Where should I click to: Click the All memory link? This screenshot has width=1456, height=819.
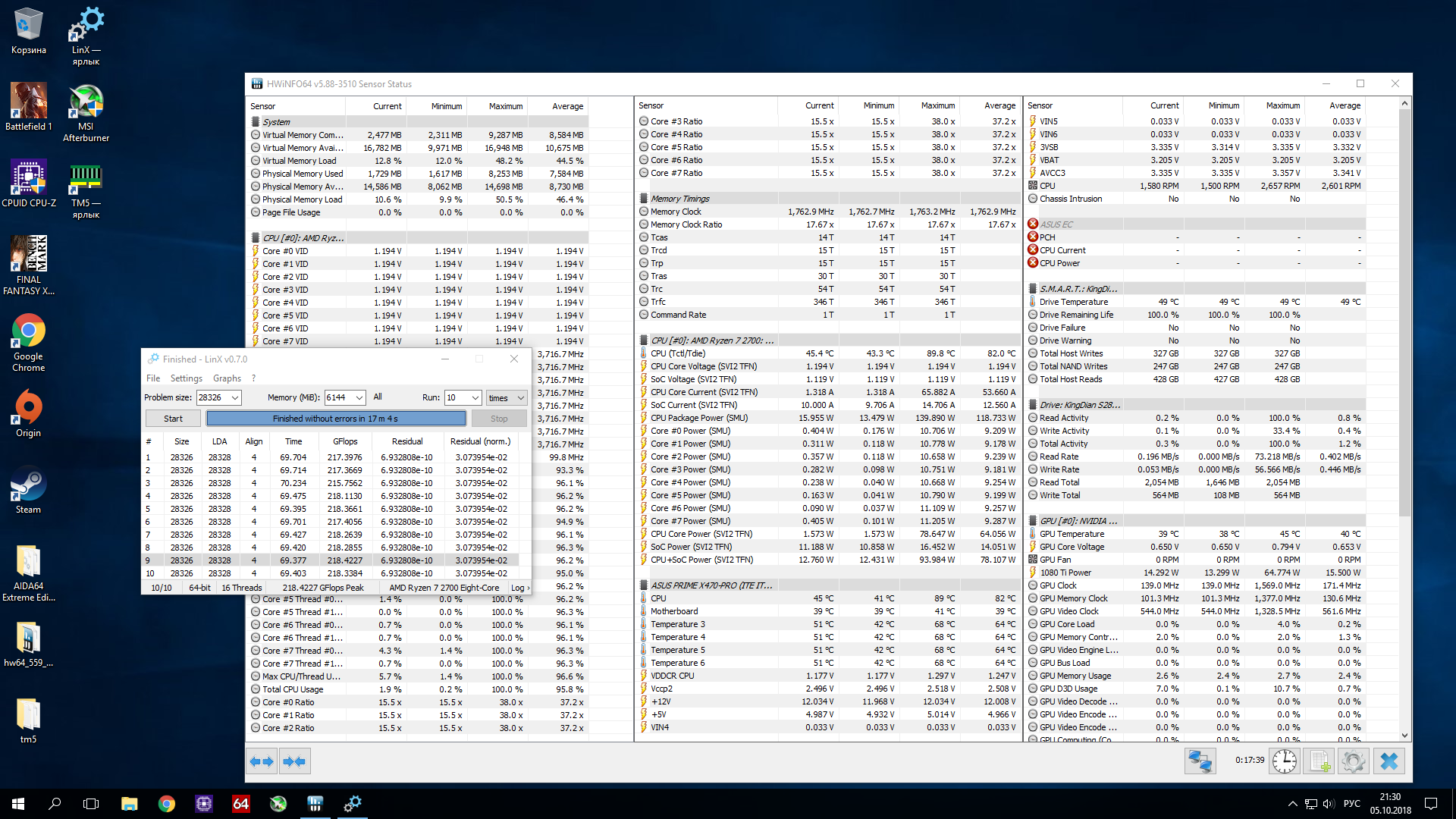coord(378,397)
